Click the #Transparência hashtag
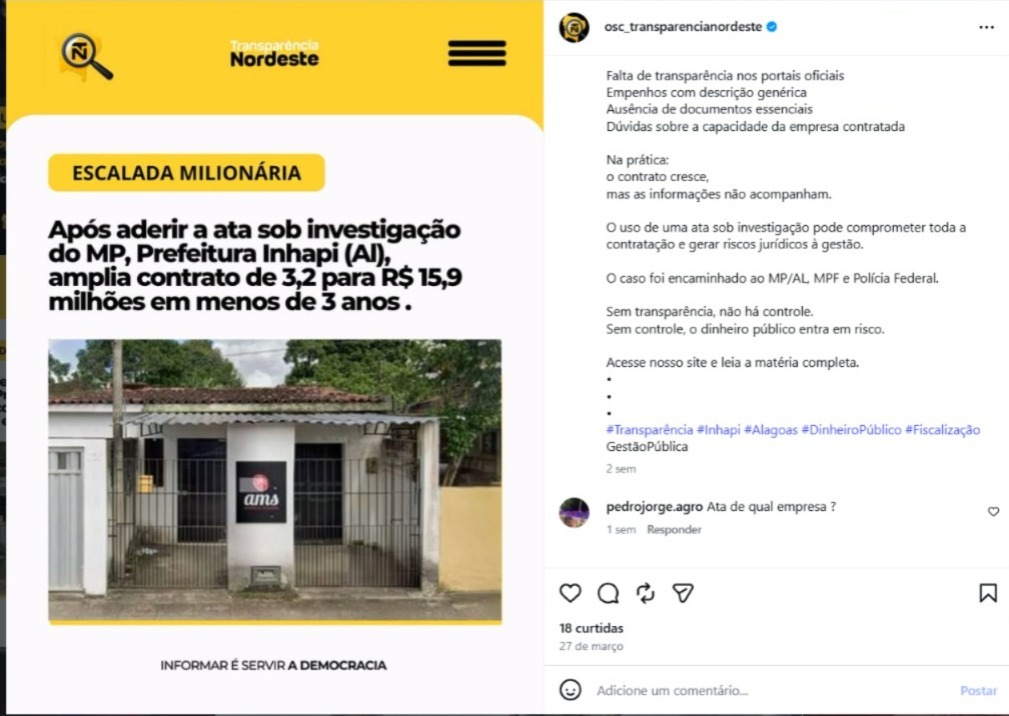 pyautogui.click(x=649, y=430)
